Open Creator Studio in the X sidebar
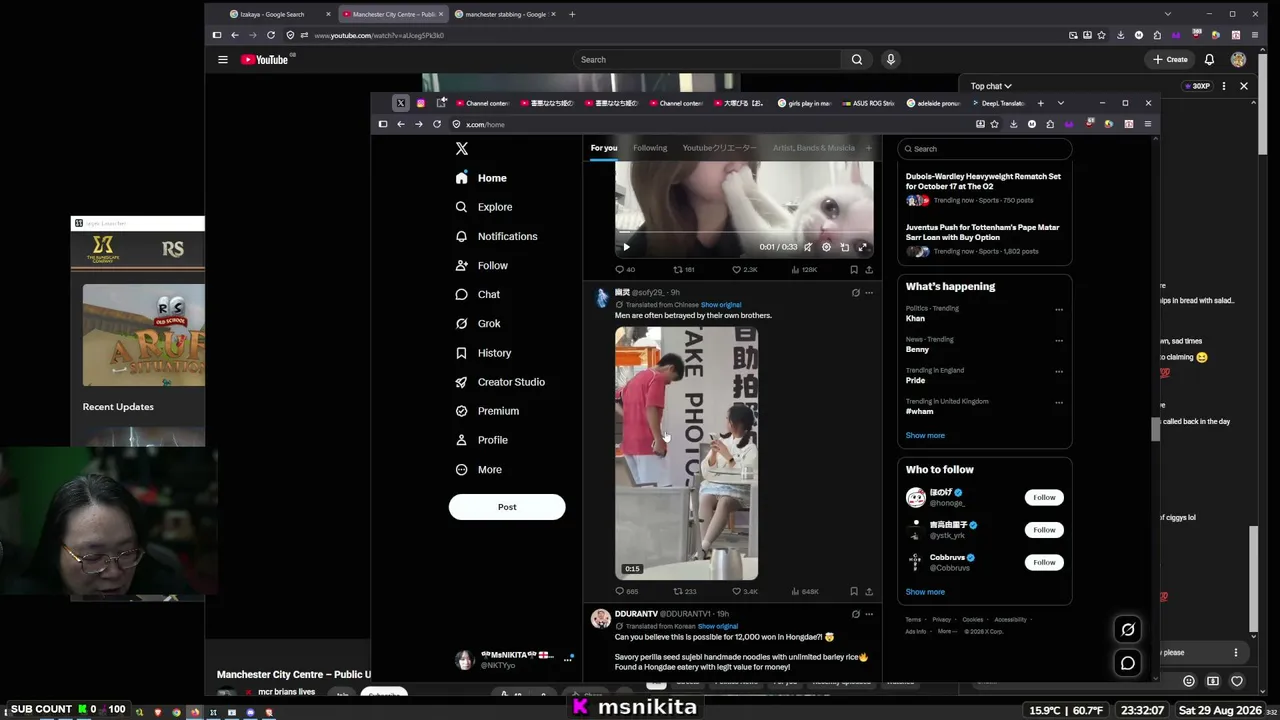 [500, 382]
